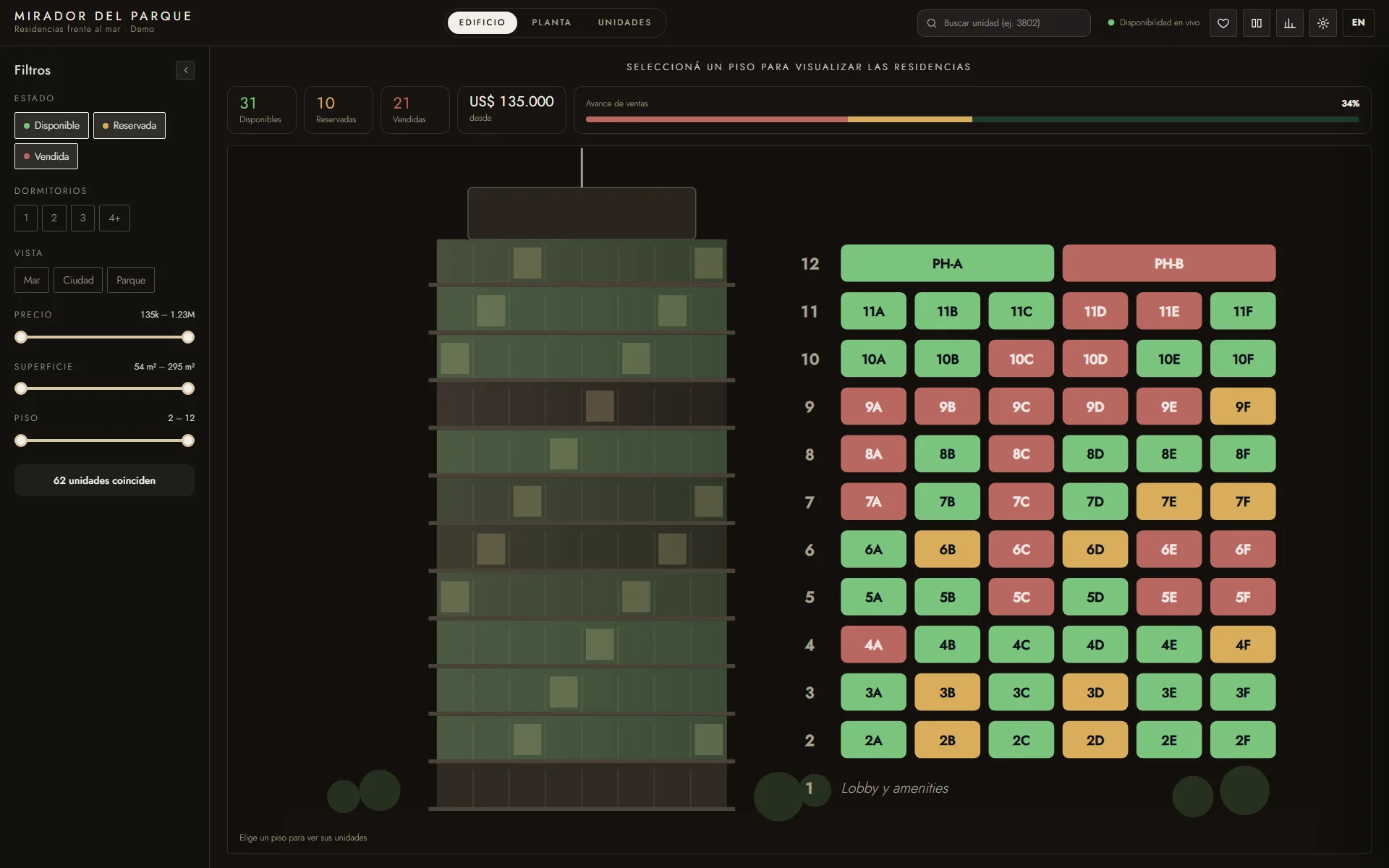Click the Precio slider right handle
Image resolution: width=1389 pixels, height=868 pixels.
[x=188, y=337]
